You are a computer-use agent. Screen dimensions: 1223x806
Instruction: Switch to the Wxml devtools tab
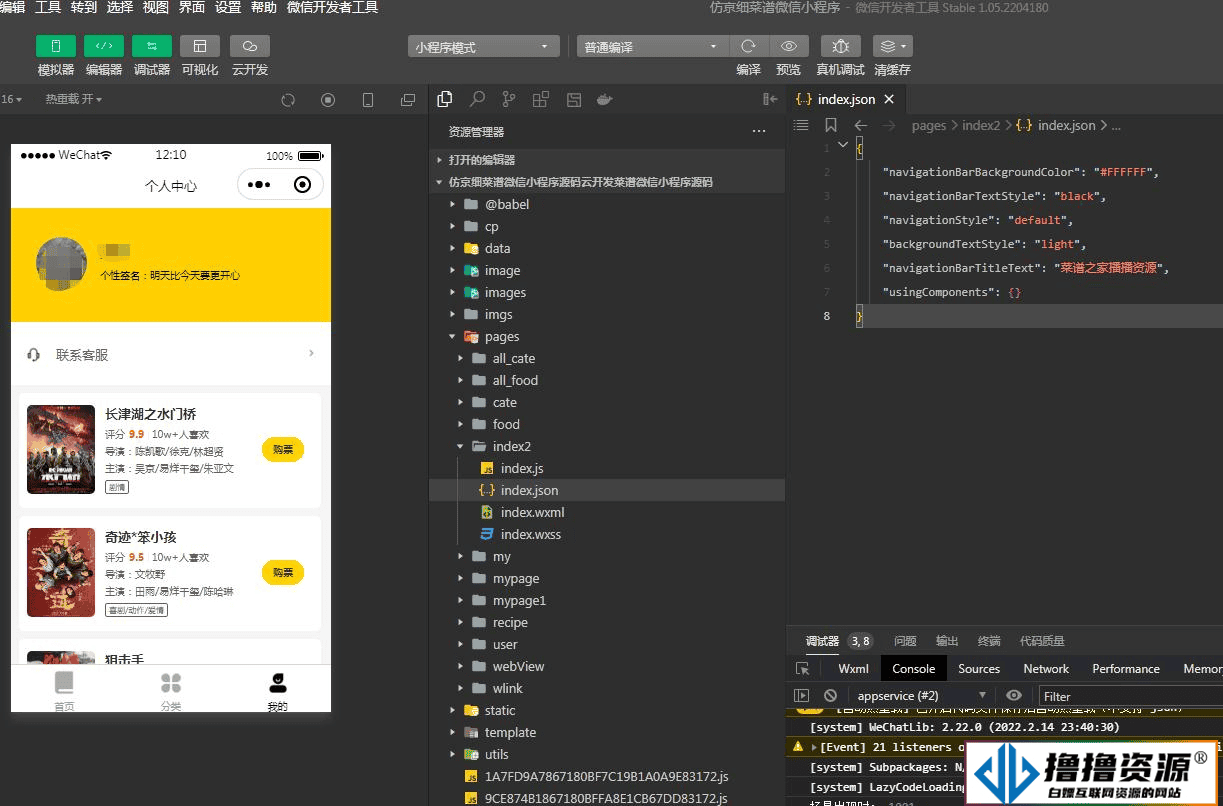854,669
